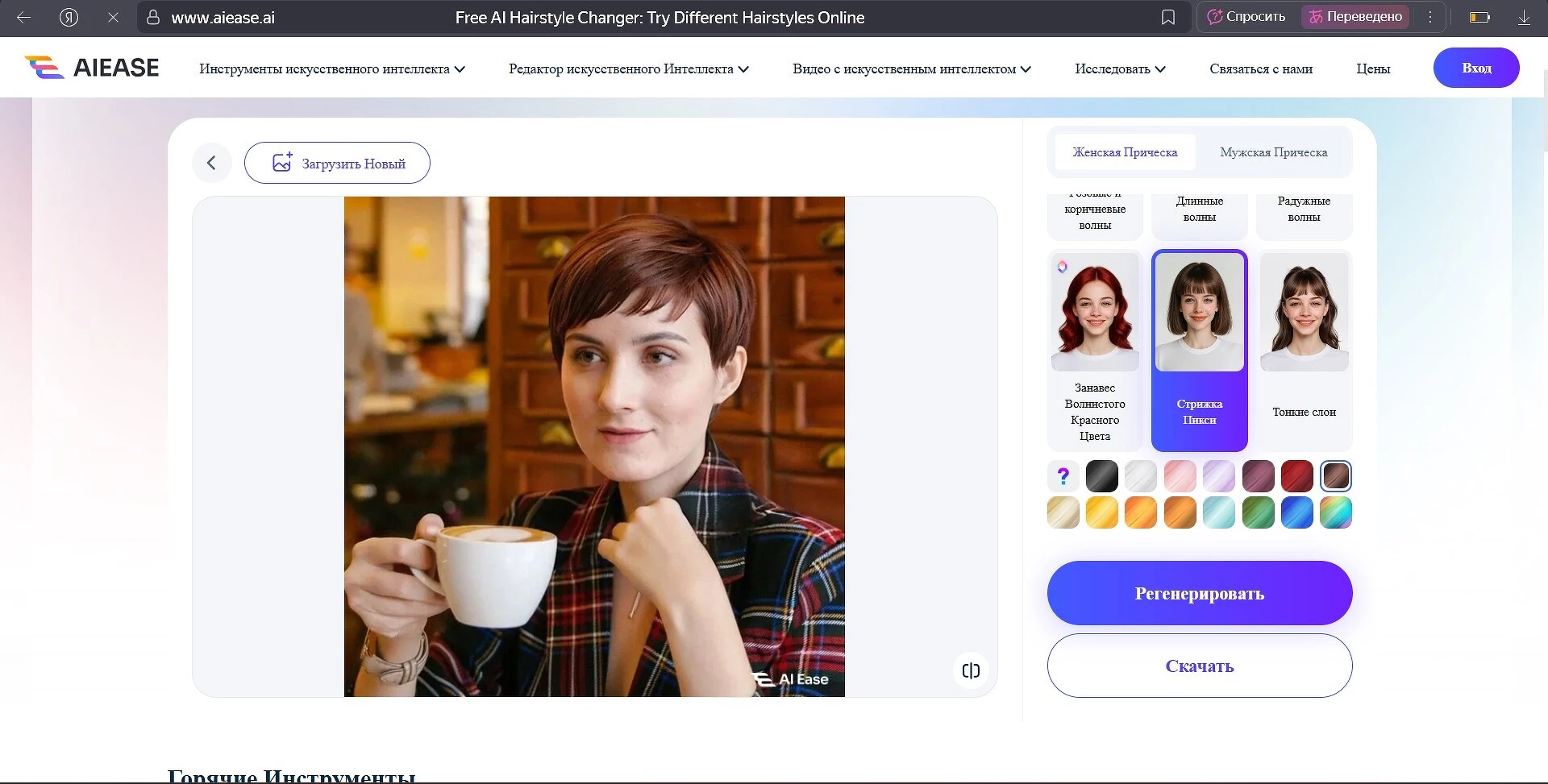Click the Скачать button
Viewport: 1548px width, 784px height.
point(1199,666)
